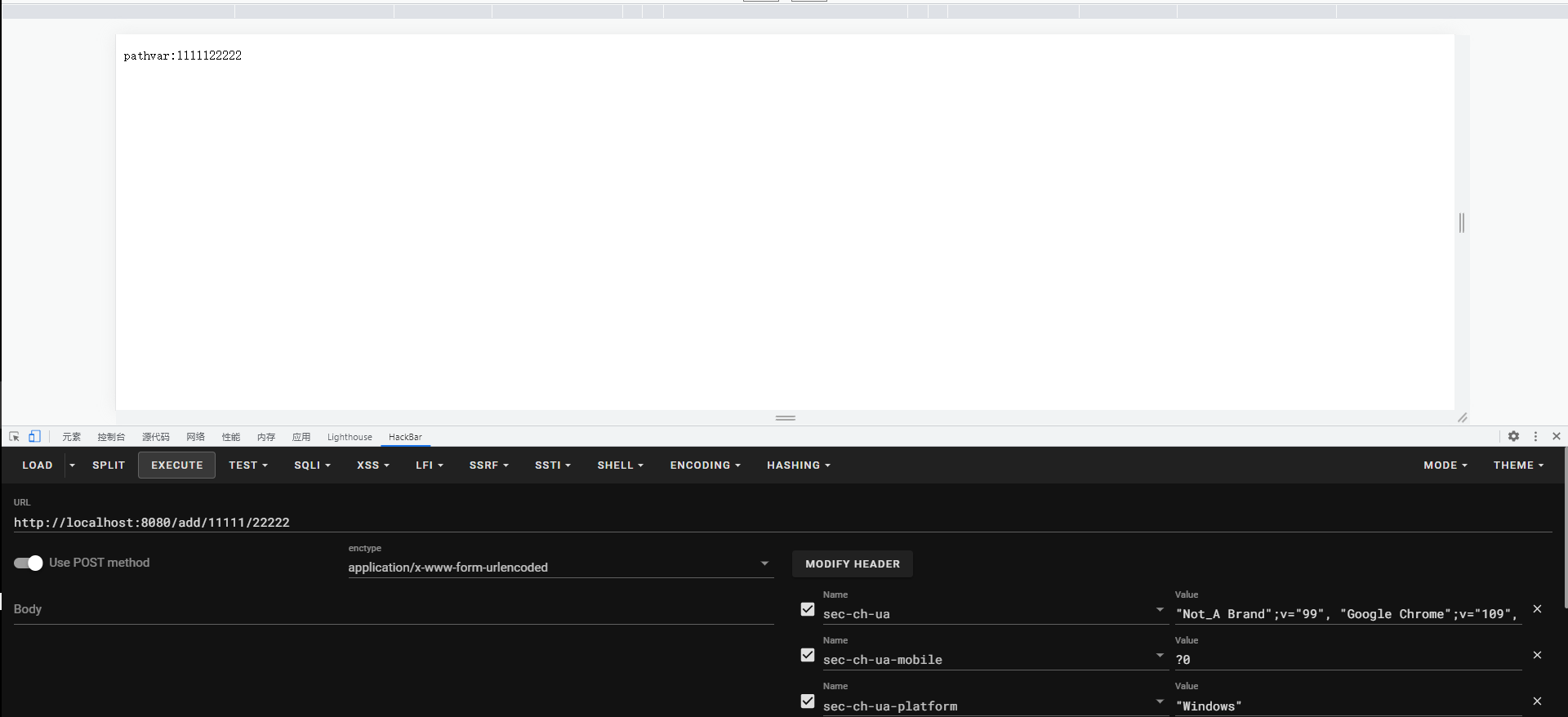Expand the LOAD split-button arrow
Image resolution: width=1568 pixels, height=717 pixels.
[x=72, y=465]
